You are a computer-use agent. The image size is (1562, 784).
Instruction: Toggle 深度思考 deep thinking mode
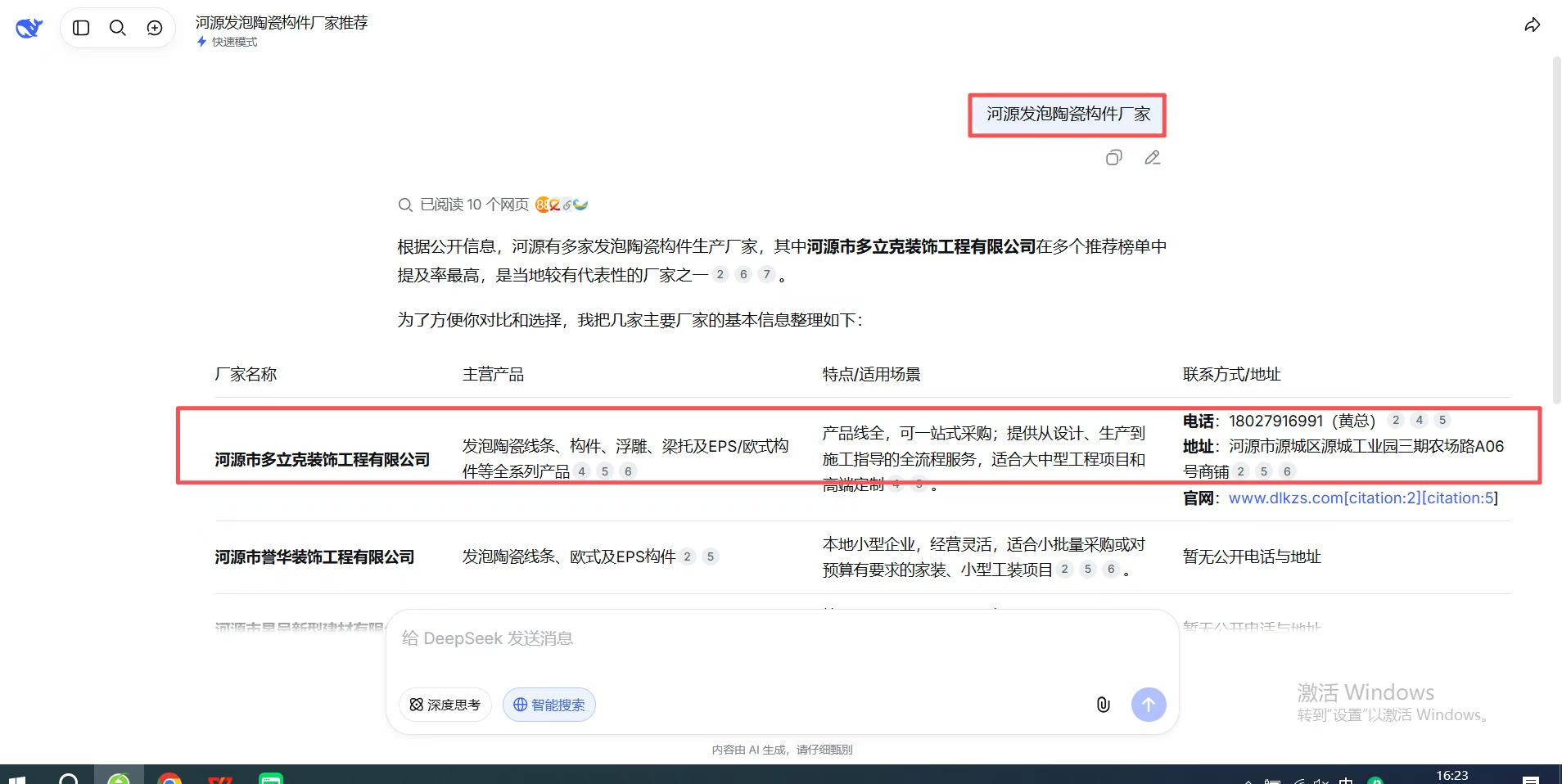point(445,705)
